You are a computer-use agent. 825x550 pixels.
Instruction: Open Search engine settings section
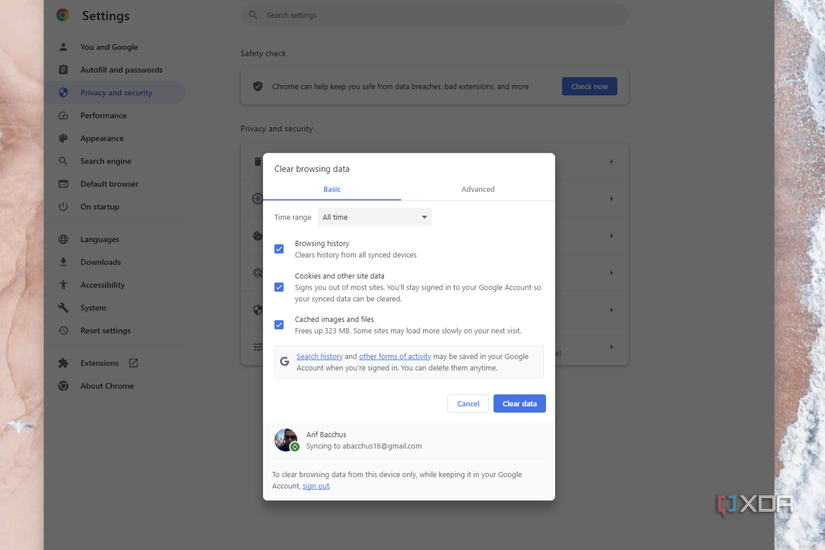point(106,161)
